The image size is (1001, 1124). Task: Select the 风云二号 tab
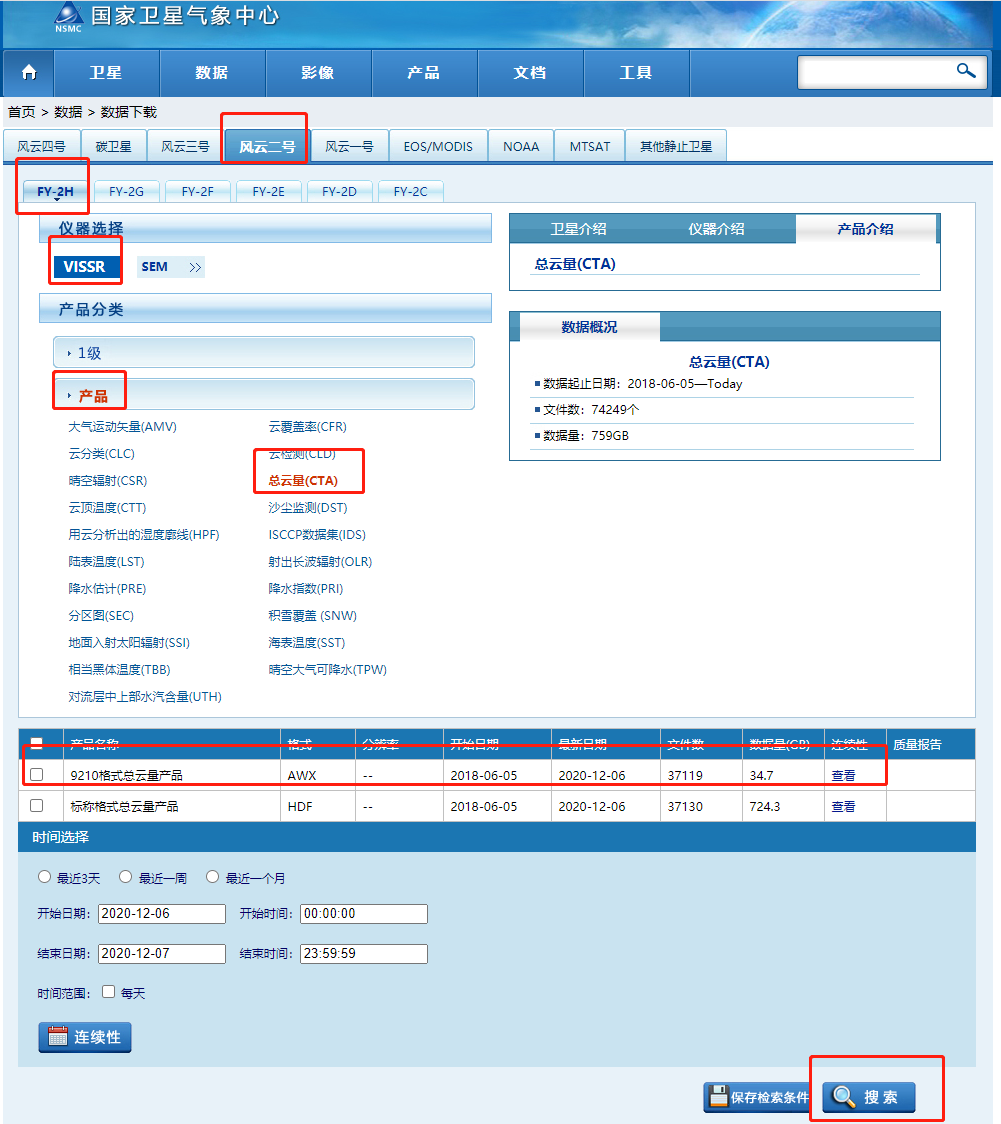pos(267,146)
